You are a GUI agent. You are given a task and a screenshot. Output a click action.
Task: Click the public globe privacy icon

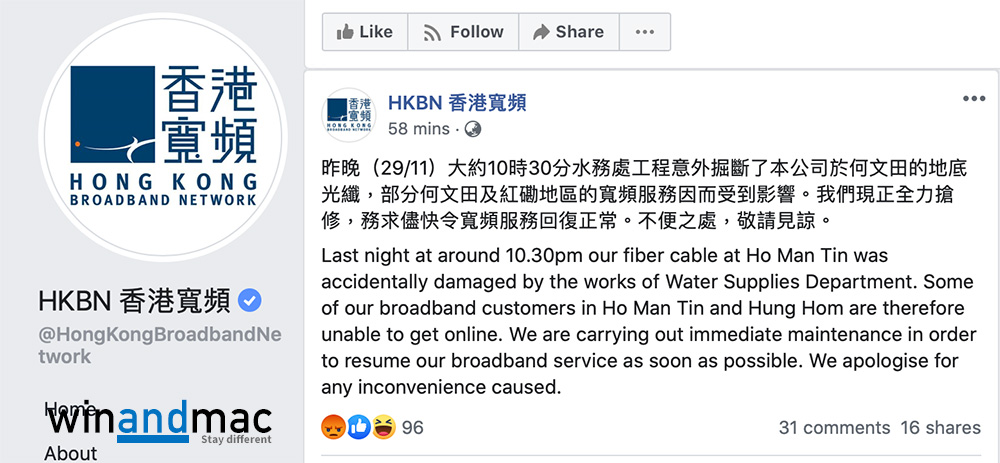[x=473, y=129]
